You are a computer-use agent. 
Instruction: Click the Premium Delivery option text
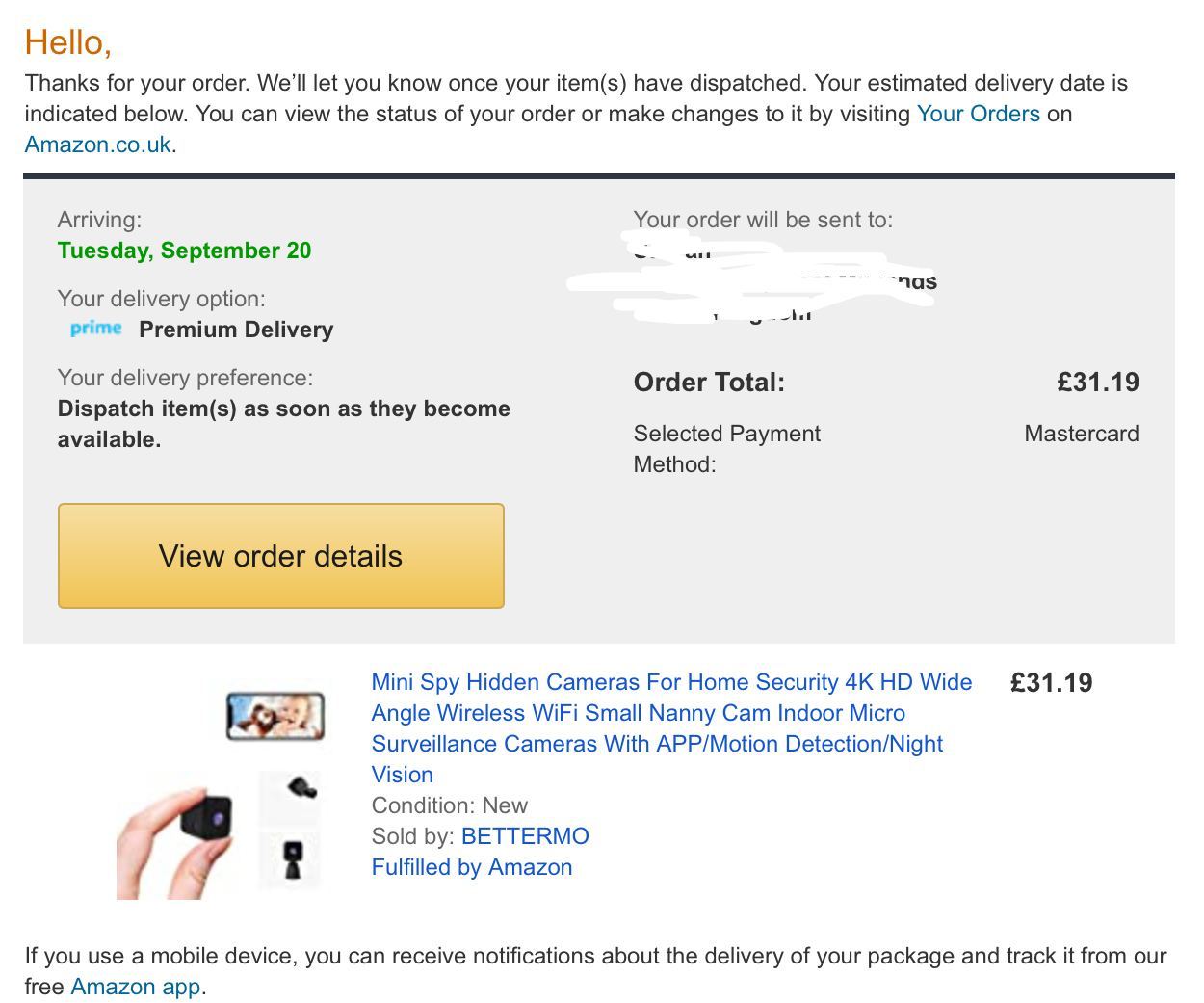pyautogui.click(x=236, y=330)
